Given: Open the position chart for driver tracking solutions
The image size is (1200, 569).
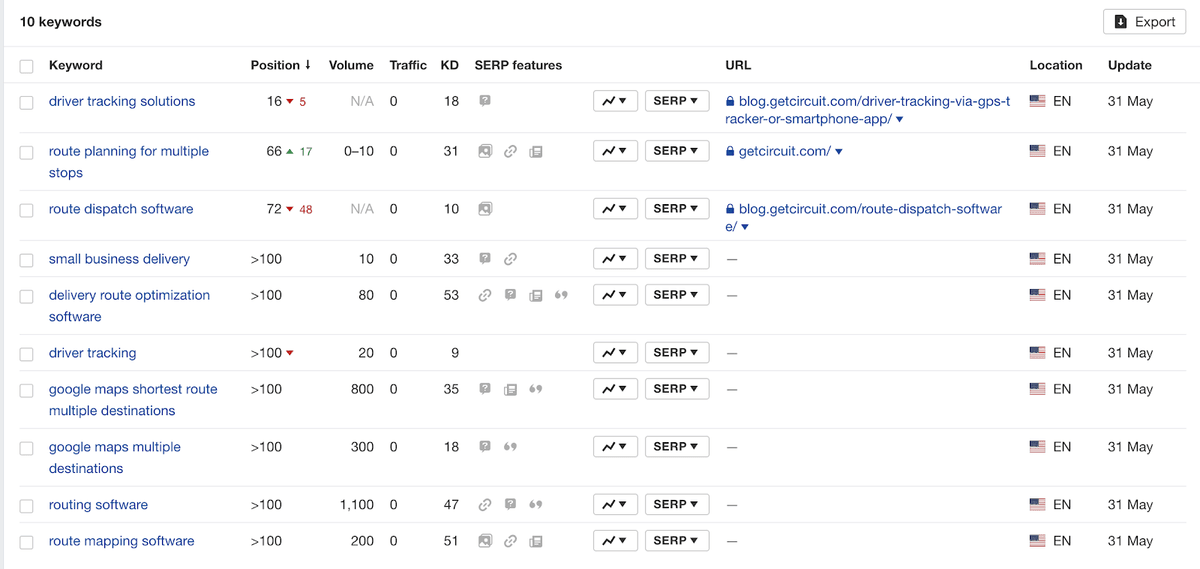Looking at the screenshot, I should (615, 101).
